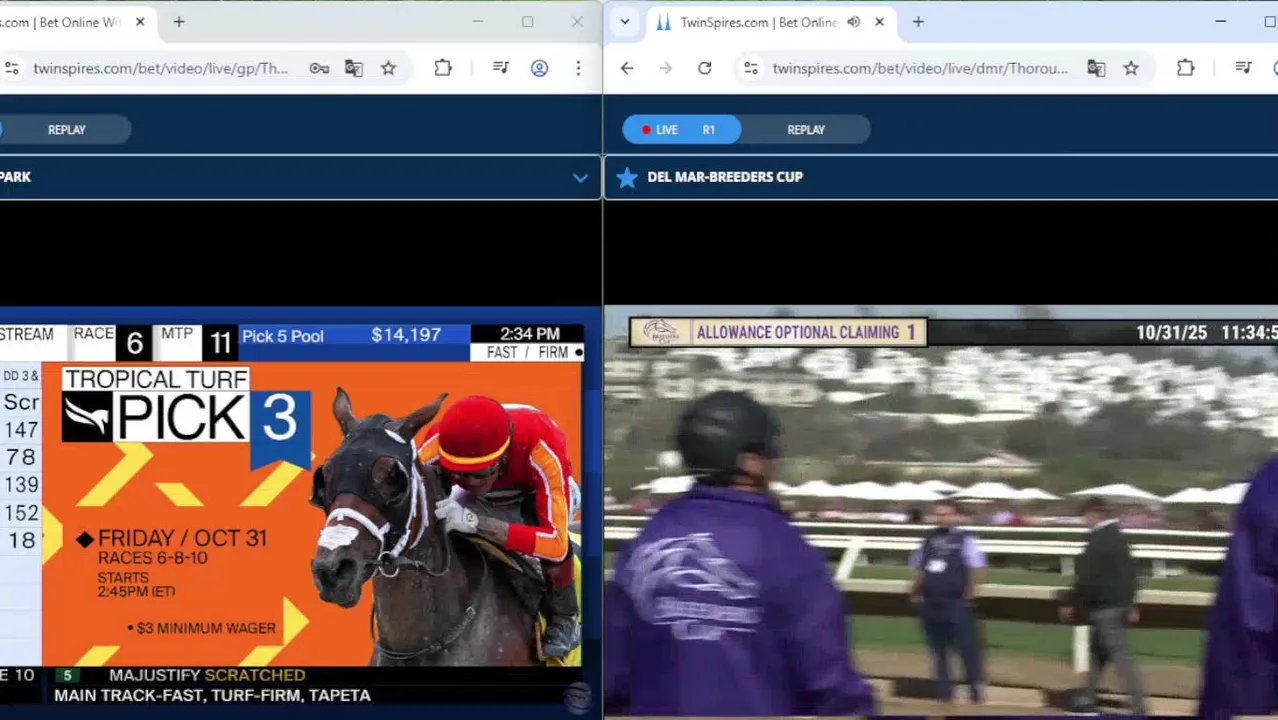This screenshot has height=720, width=1278.
Task: Go back in right browser
Action: pos(627,68)
